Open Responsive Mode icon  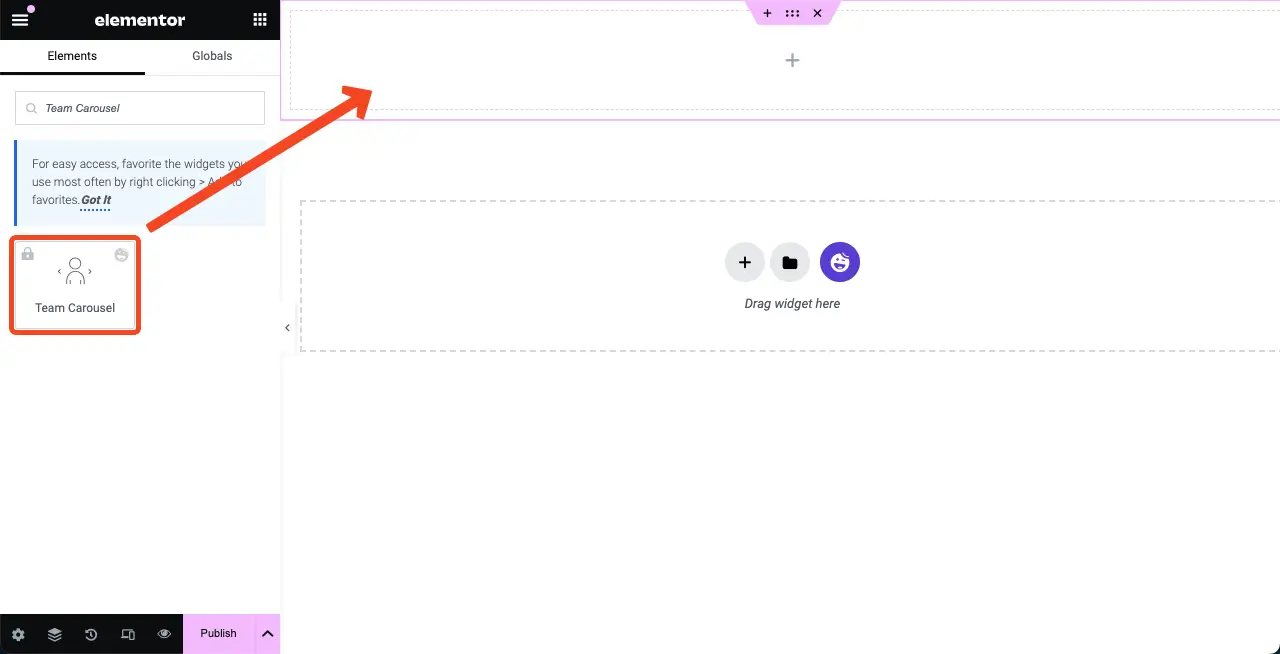click(x=128, y=634)
